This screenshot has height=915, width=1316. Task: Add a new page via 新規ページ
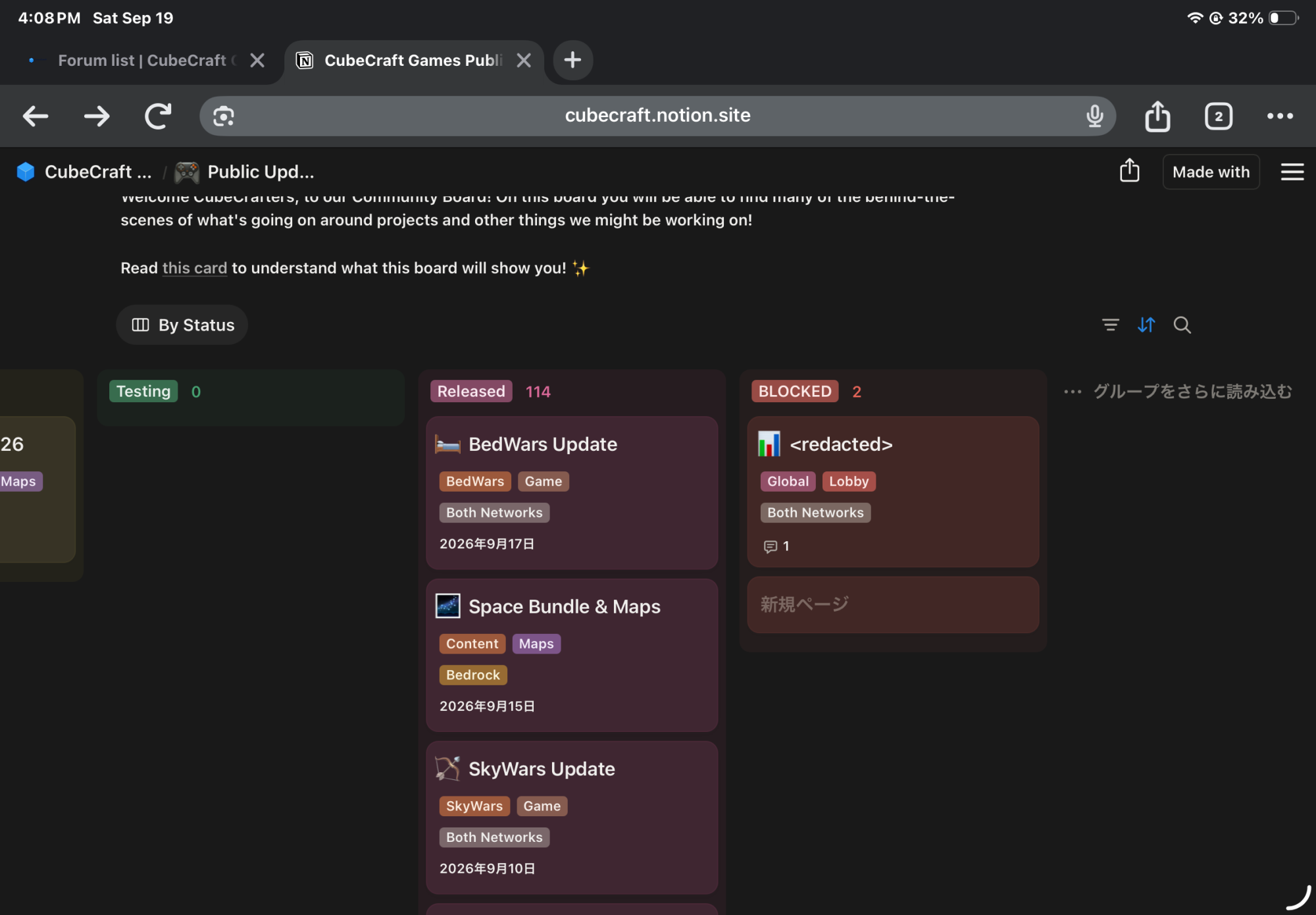[893, 604]
